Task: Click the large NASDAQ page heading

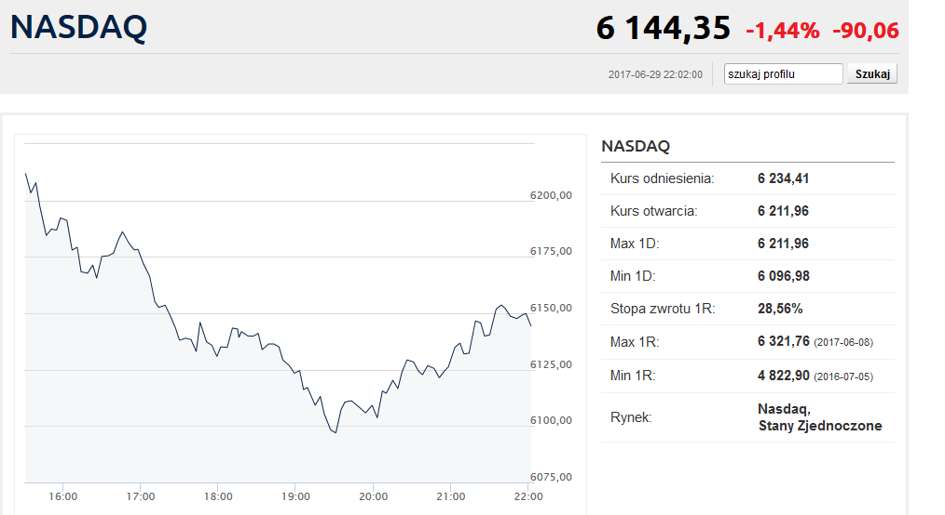Action: [x=78, y=27]
